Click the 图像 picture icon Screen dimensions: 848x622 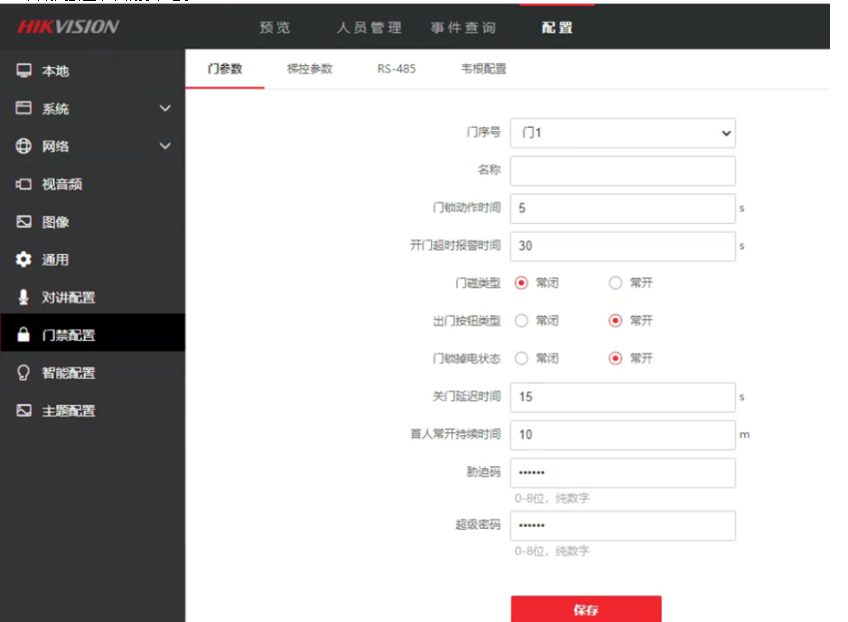click(x=24, y=222)
